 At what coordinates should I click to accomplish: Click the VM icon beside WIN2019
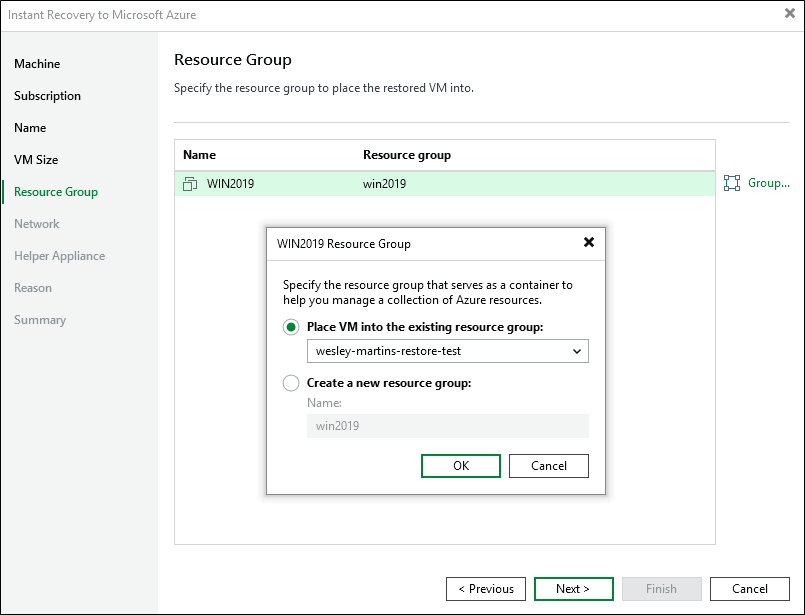(x=190, y=184)
